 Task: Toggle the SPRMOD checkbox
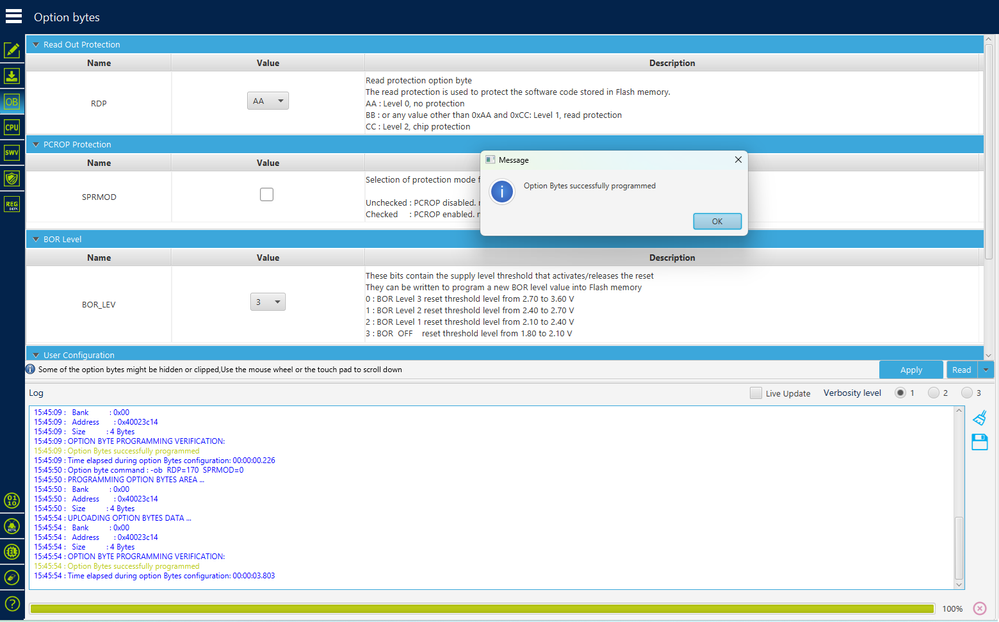coord(267,194)
